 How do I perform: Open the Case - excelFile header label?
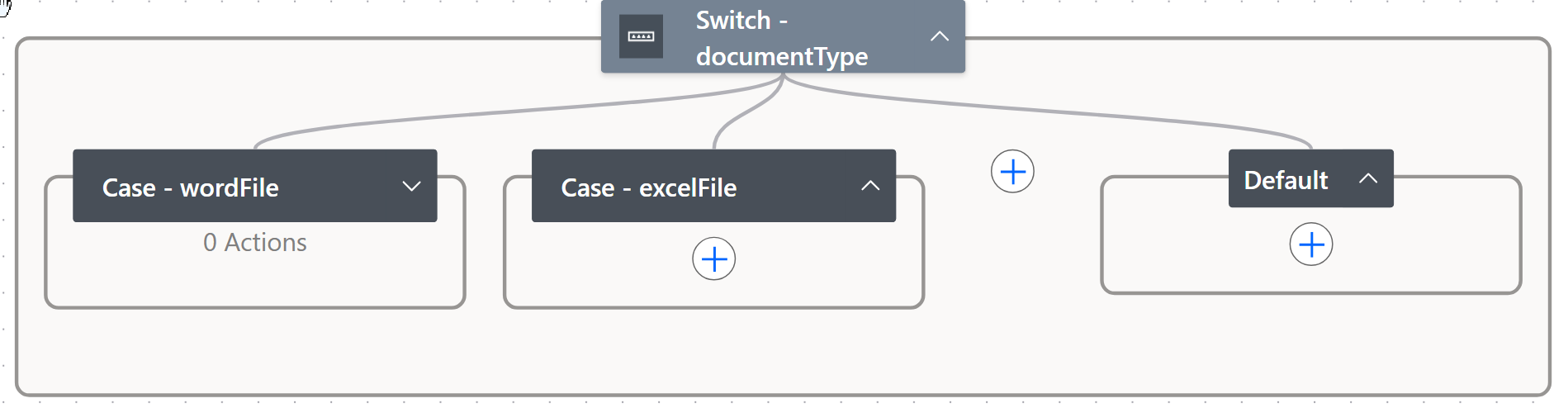(x=648, y=187)
